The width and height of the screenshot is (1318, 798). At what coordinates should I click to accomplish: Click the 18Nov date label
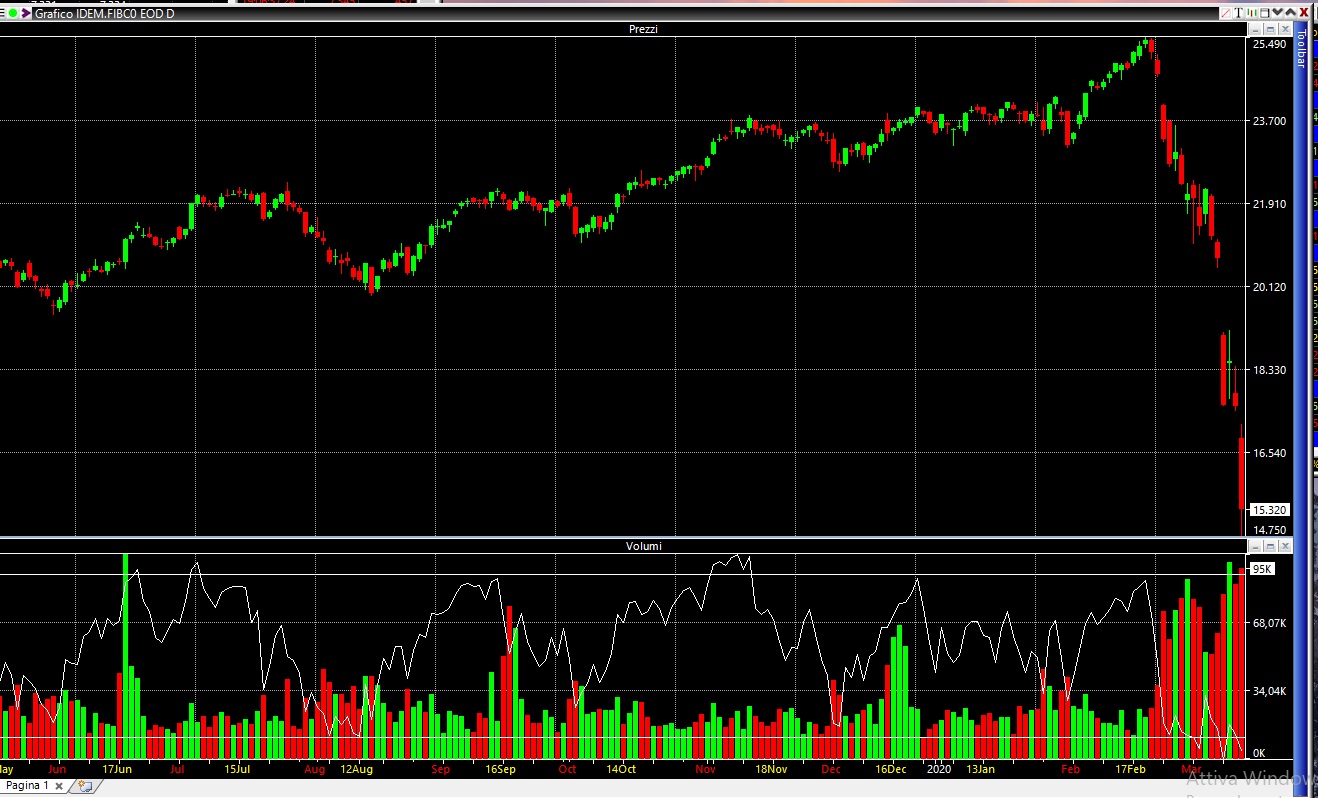(x=771, y=770)
